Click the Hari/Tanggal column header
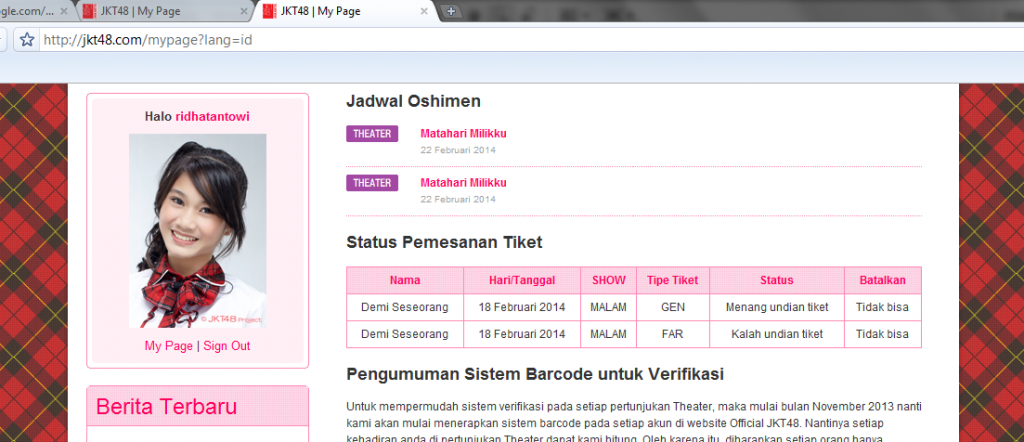Screen dimensions: 1024x442 pos(522,281)
